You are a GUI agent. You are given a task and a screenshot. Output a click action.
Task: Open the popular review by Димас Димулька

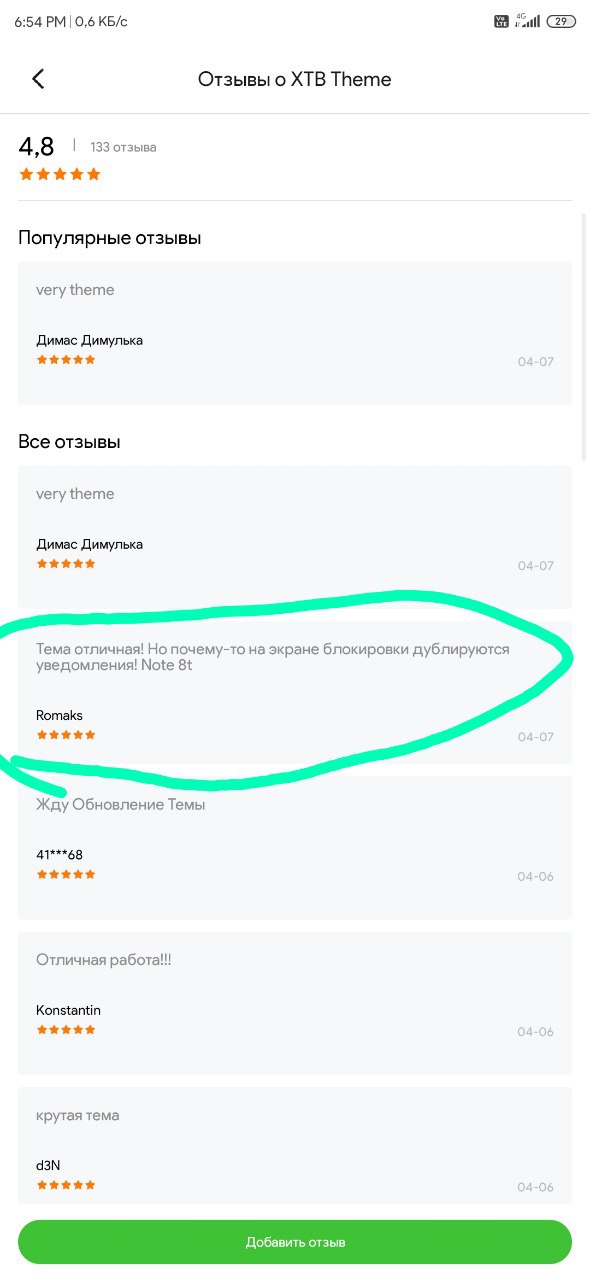[295, 333]
